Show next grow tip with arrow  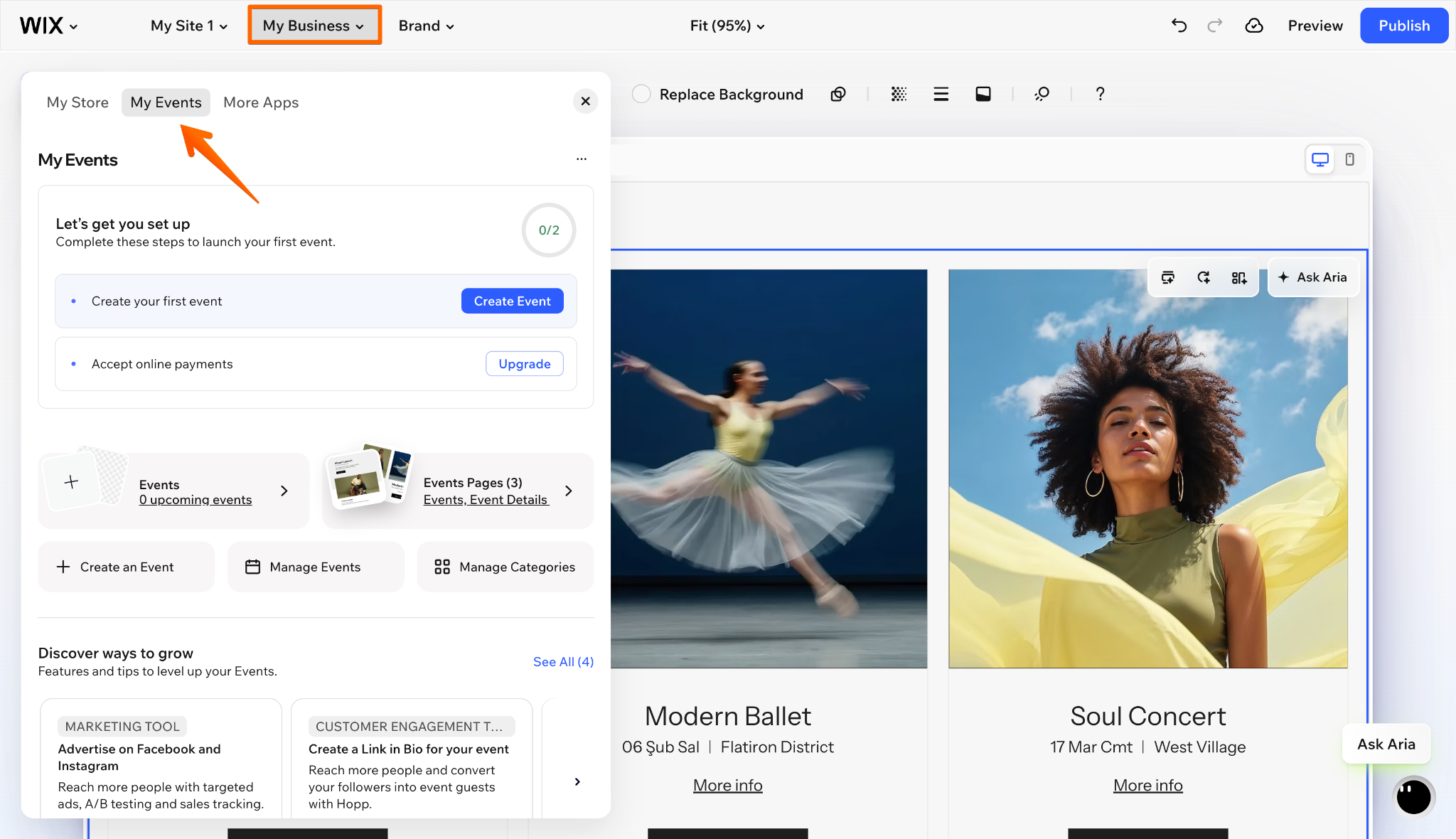577,781
